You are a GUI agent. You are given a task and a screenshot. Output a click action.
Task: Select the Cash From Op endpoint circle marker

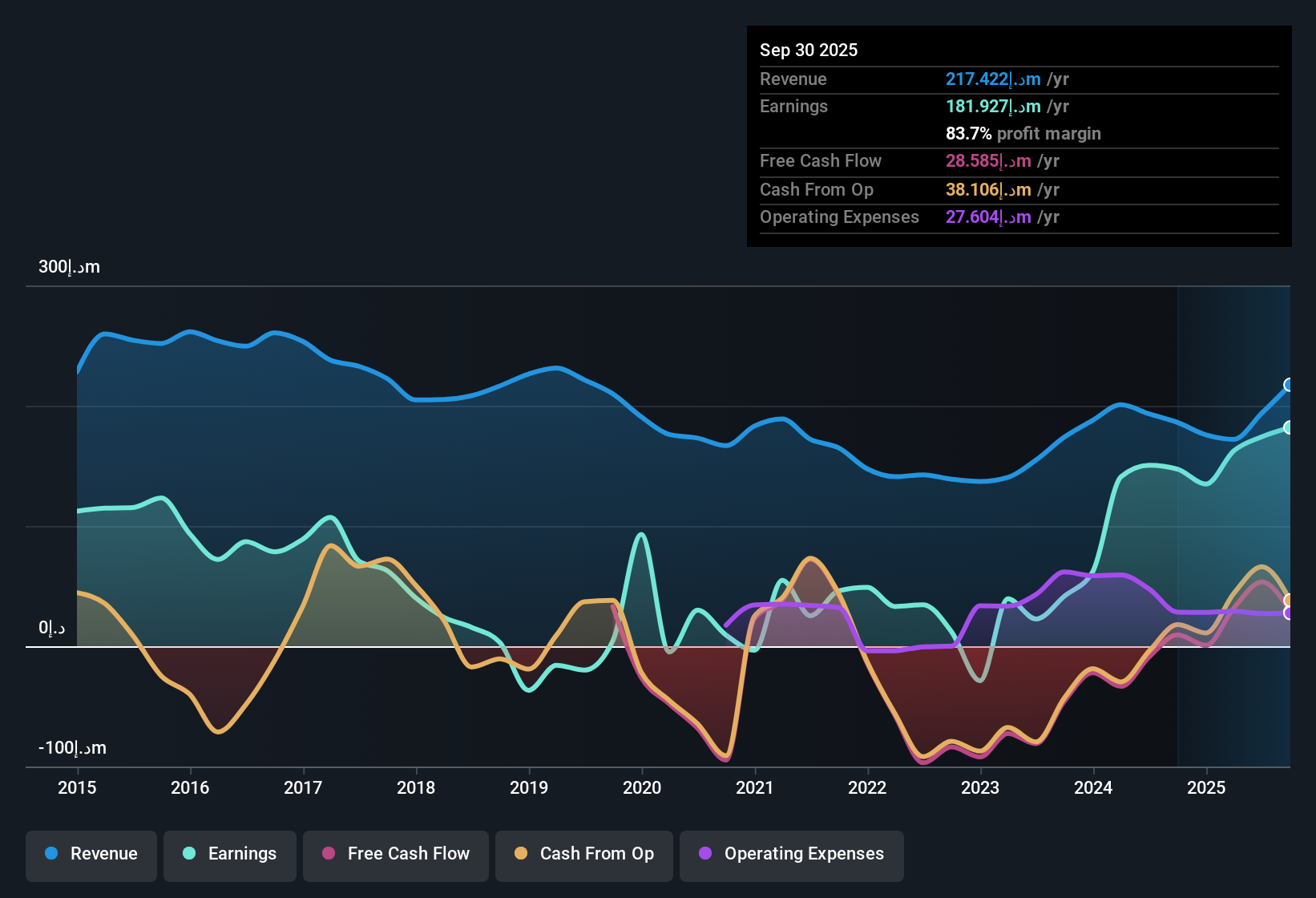[1289, 598]
